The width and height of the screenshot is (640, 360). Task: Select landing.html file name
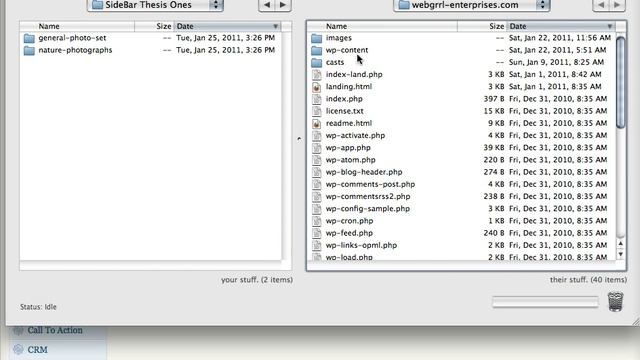coord(349,87)
